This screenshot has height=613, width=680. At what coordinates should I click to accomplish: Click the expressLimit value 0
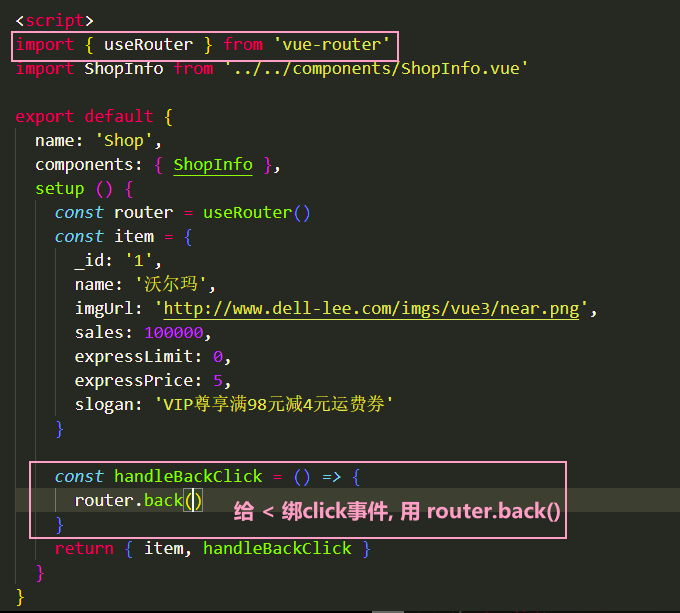click(218, 356)
